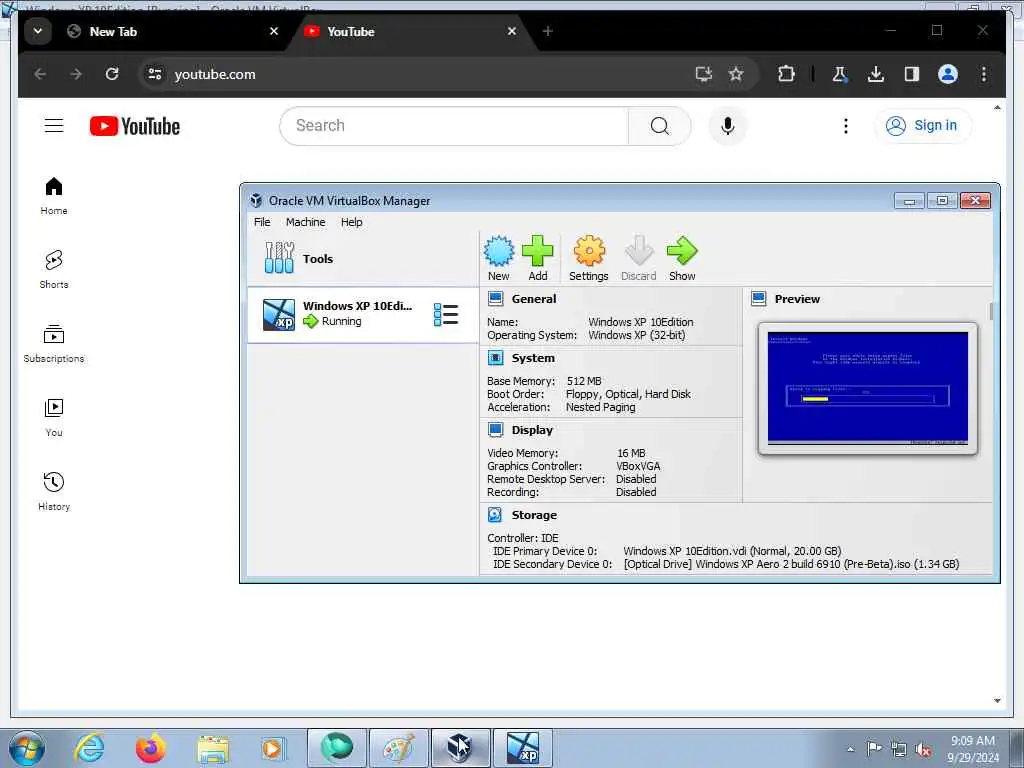Click the Discard arrow icon
This screenshot has height=768, width=1024.
click(639, 259)
